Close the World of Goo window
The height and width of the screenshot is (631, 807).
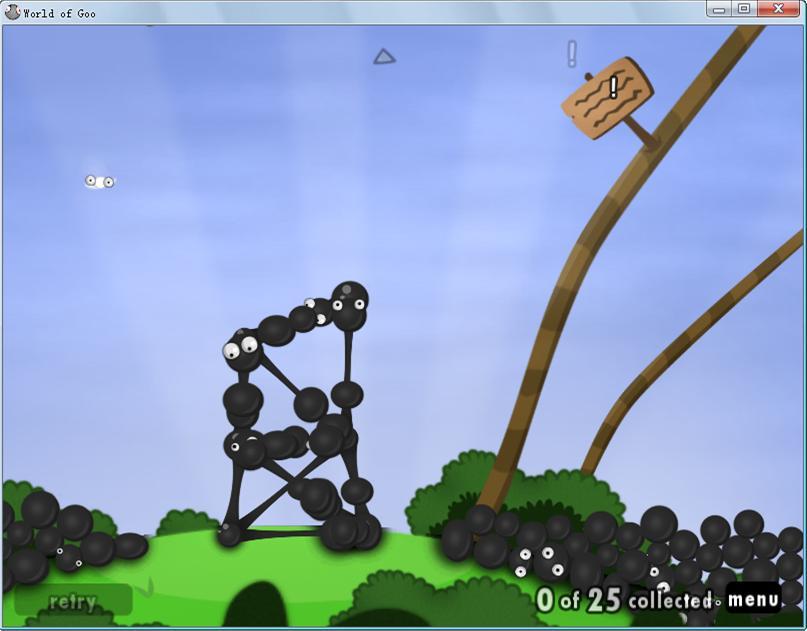tap(778, 9)
